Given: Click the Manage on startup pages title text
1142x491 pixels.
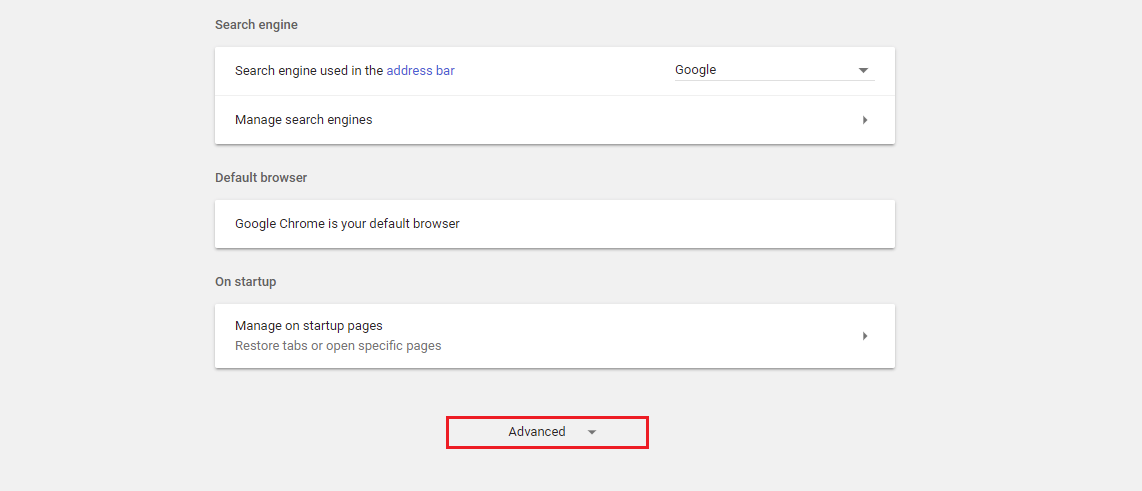Looking at the screenshot, I should pyautogui.click(x=309, y=326).
